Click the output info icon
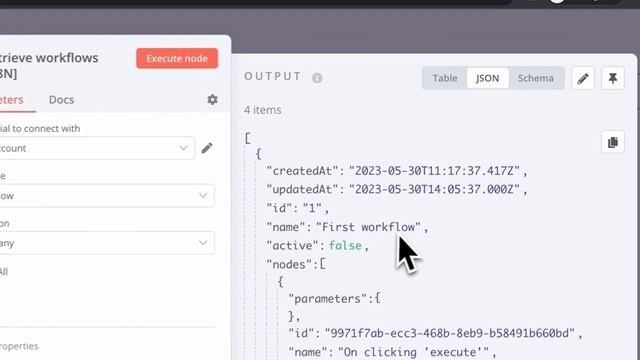The width and height of the screenshot is (640, 360). (317, 78)
